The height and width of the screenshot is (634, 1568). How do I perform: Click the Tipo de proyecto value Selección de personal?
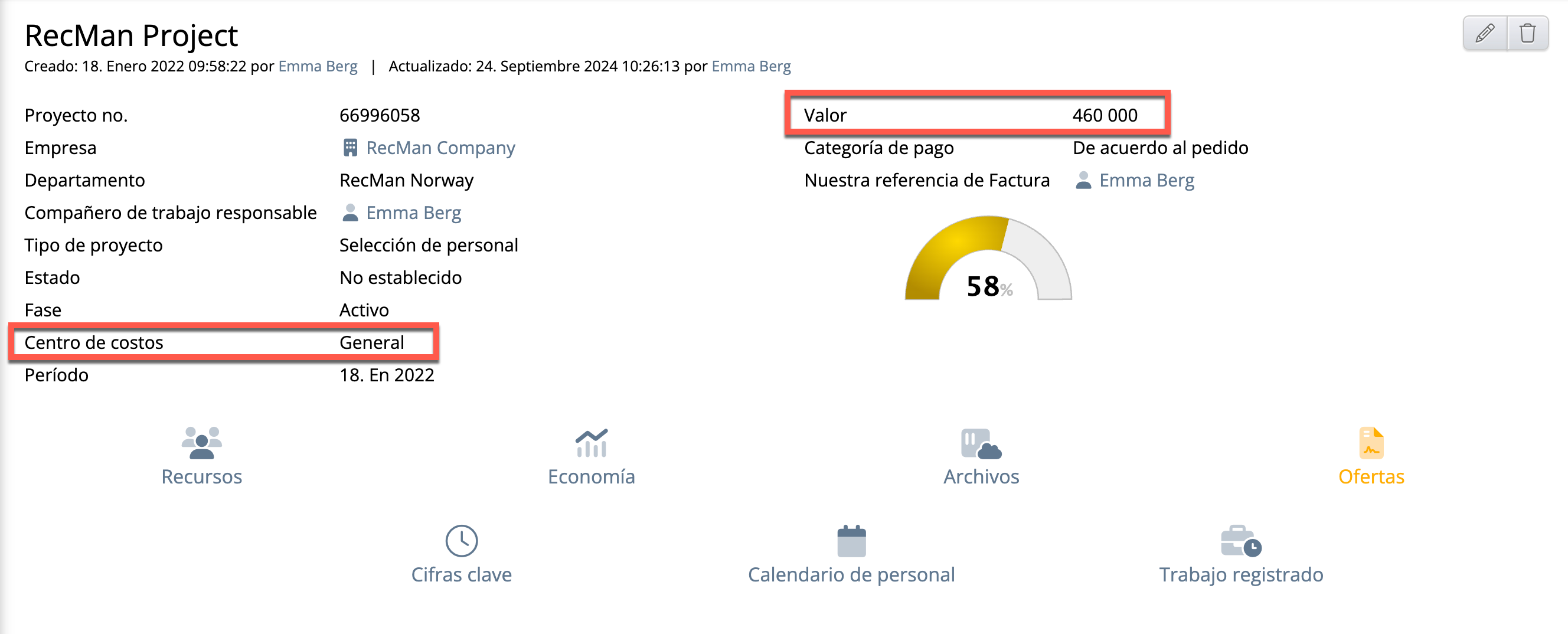coord(429,245)
